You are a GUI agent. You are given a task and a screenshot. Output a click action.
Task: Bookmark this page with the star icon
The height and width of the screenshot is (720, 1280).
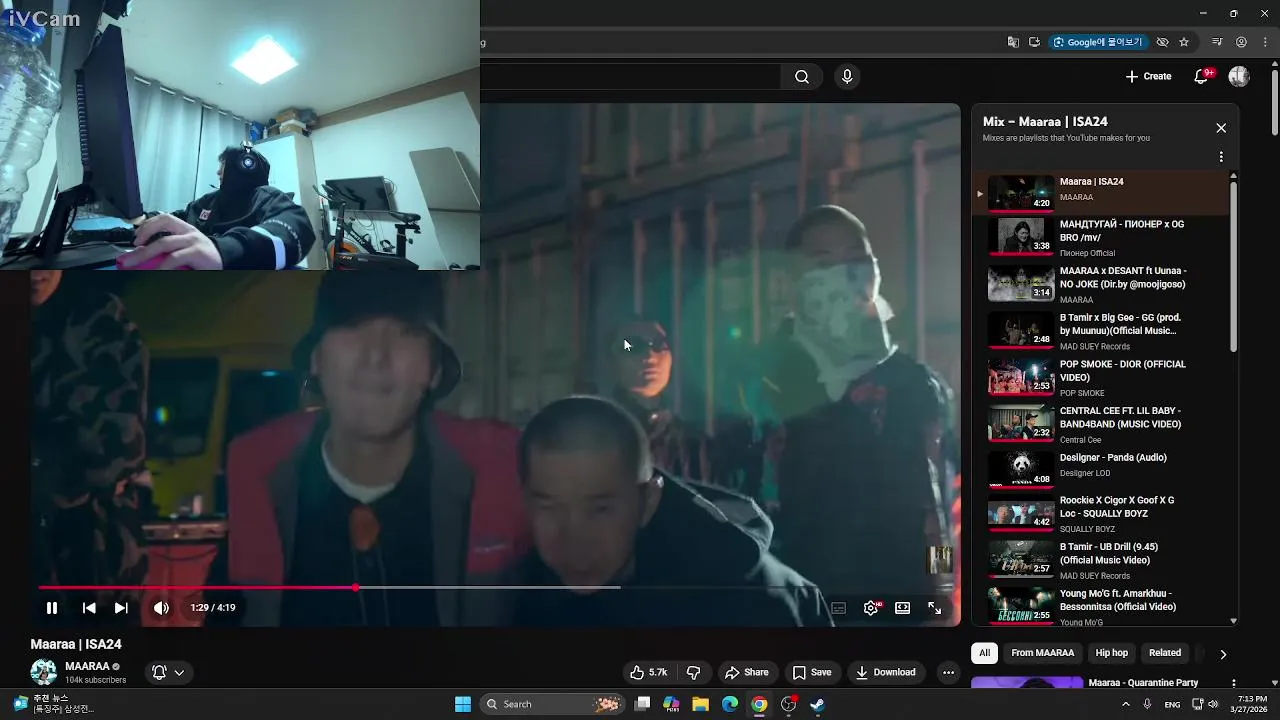pyautogui.click(x=1184, y=42)
